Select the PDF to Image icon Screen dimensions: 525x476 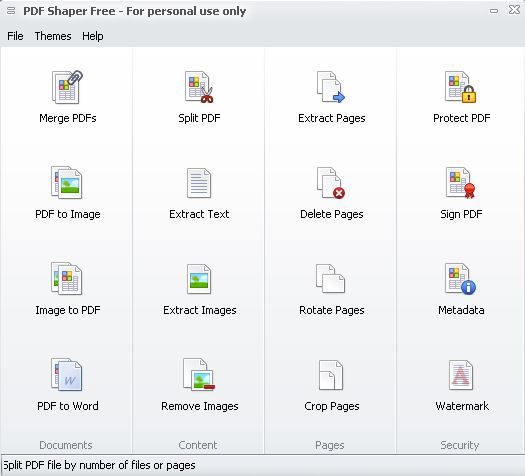[x=67, y=183]
